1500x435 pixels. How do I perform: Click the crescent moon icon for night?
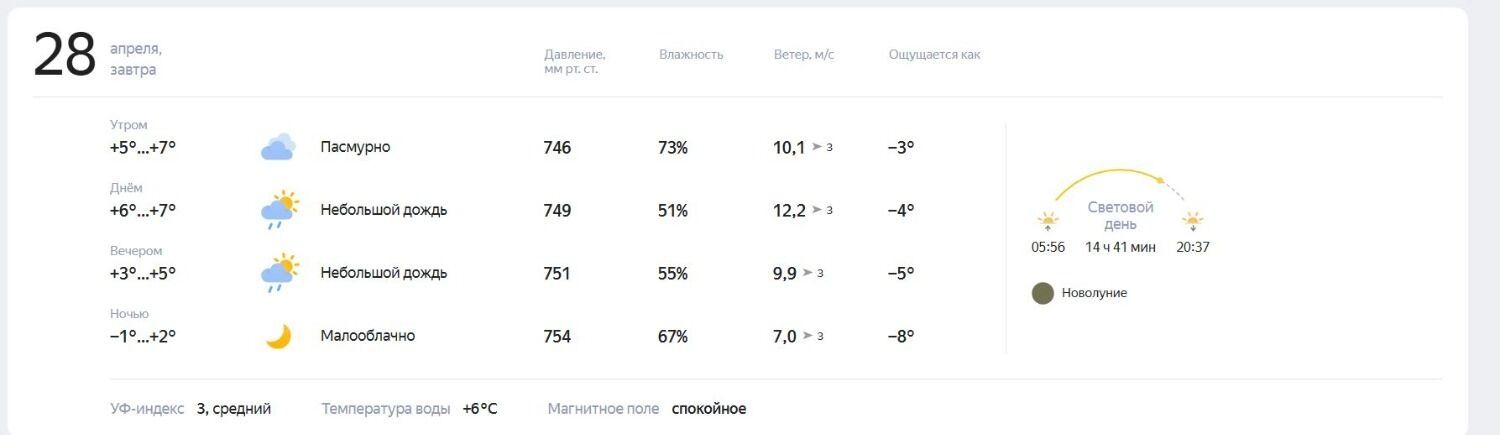[278, 336]
